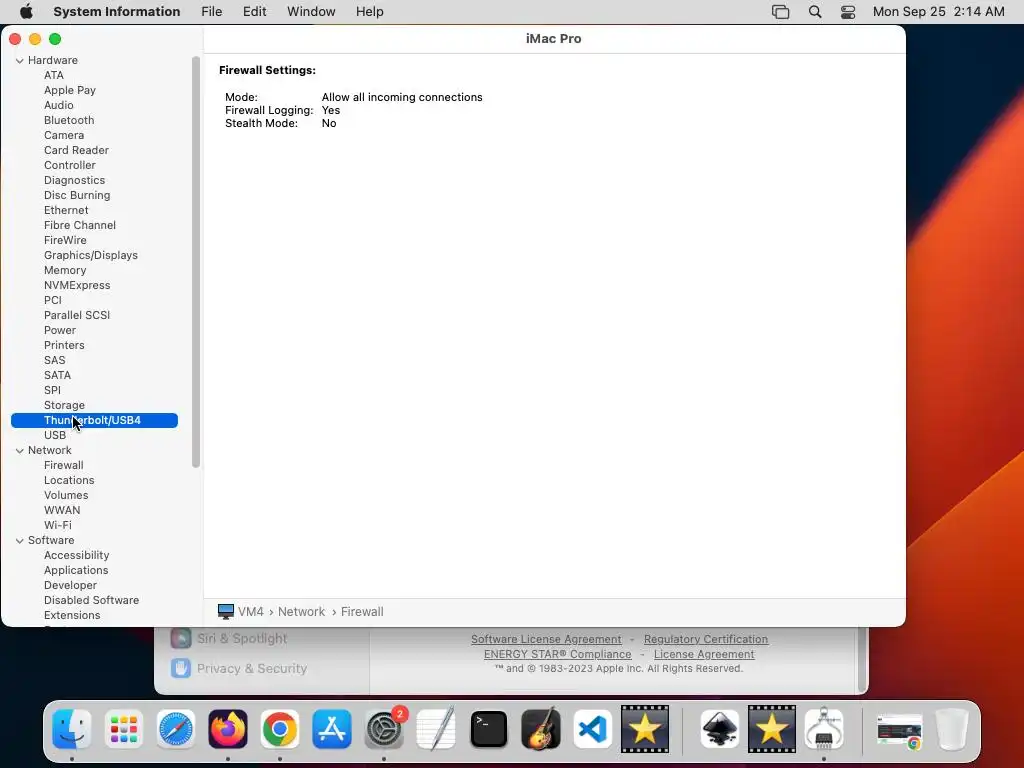Select Camera in the sidebar
Viewport: 1024px width, 768px height.
coord(64,135)
